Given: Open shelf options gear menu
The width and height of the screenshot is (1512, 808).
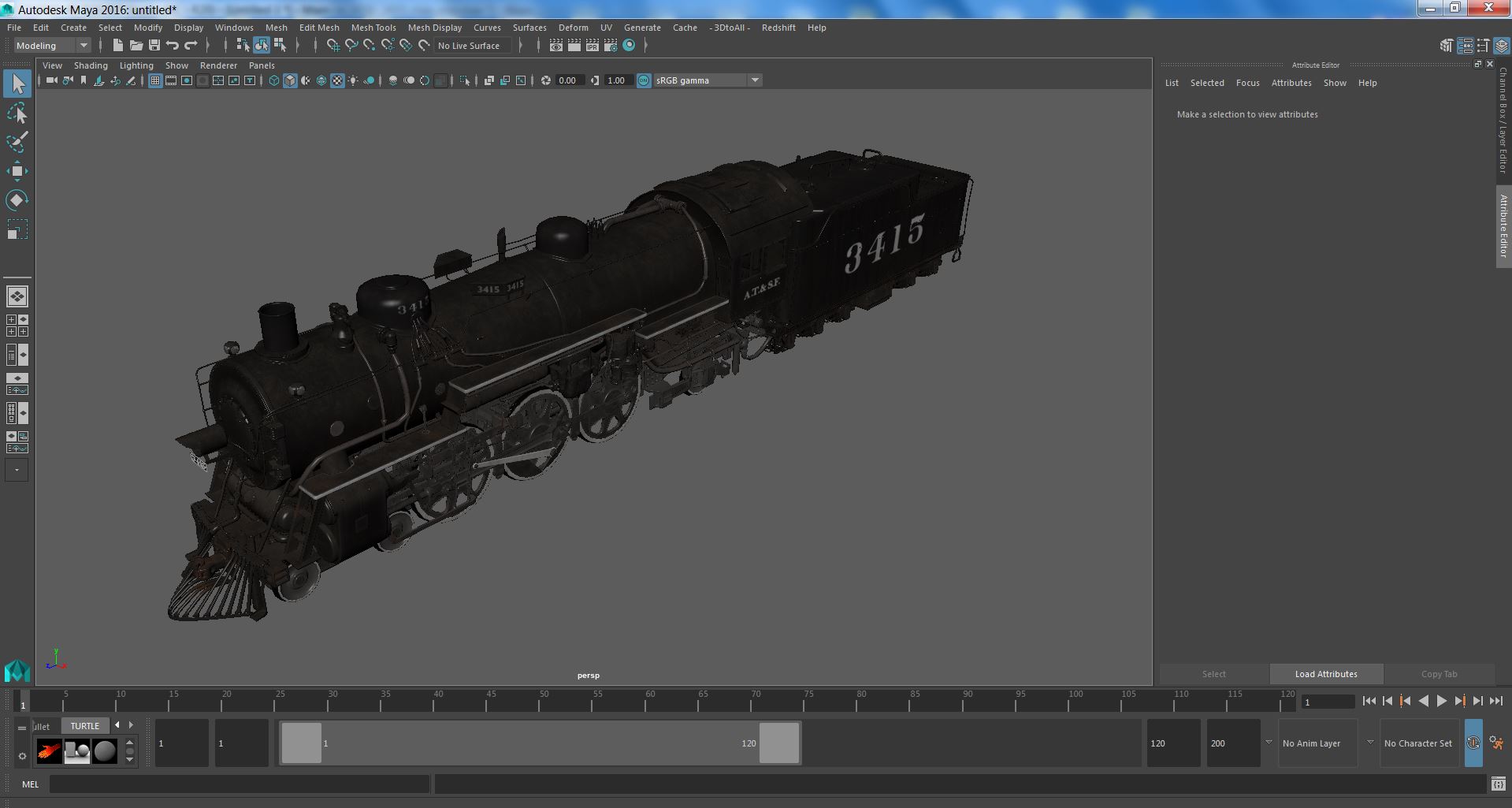Looking at the screenshot, I should 22,756.
